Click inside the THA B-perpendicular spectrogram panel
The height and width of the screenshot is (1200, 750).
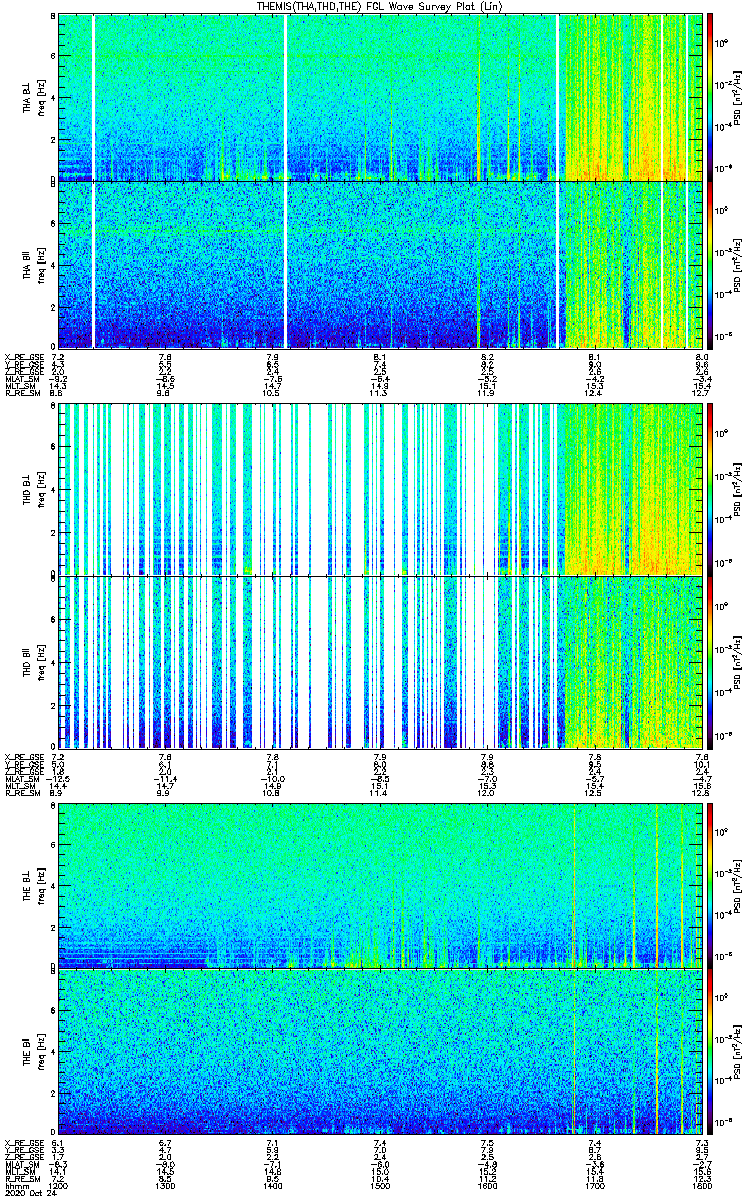[380, 96]
